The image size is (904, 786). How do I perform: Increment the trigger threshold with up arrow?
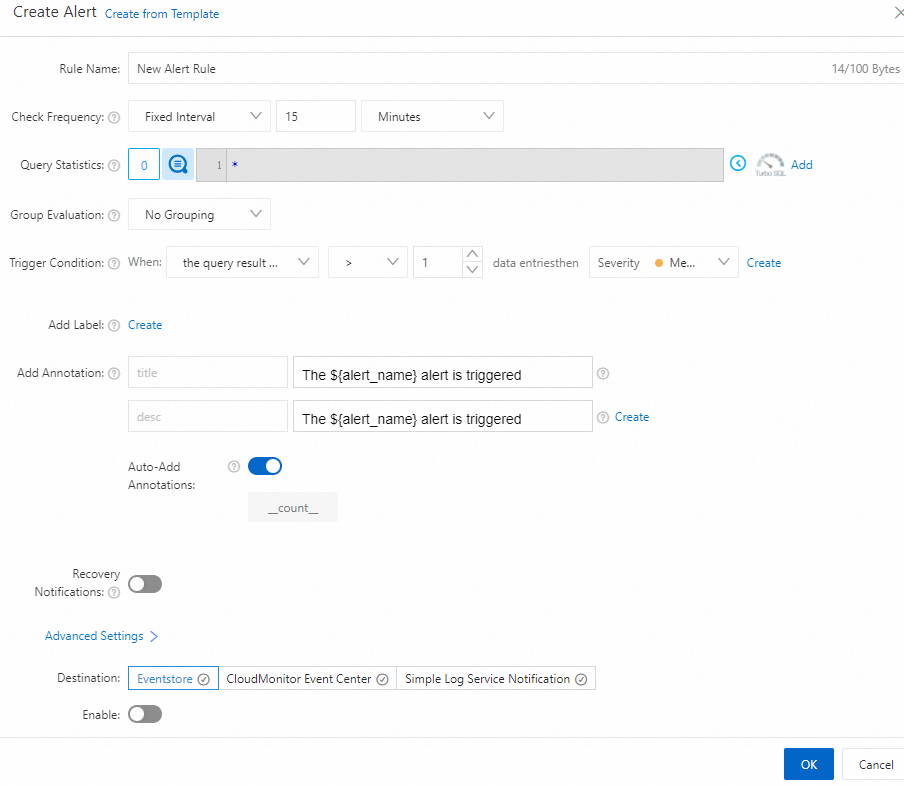click(x=472, y=254)
